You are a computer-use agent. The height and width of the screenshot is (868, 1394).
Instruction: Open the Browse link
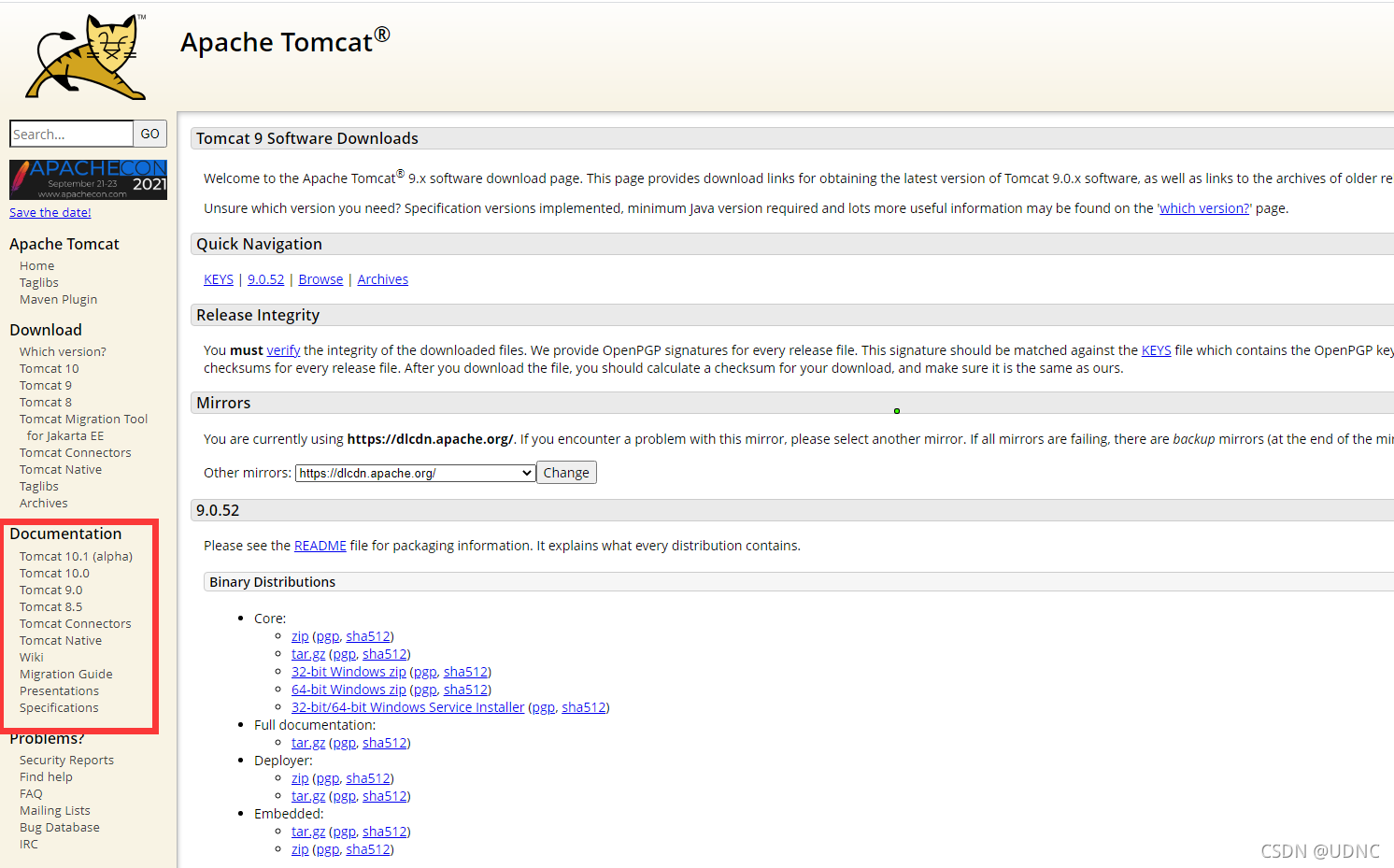coord(320,278)
